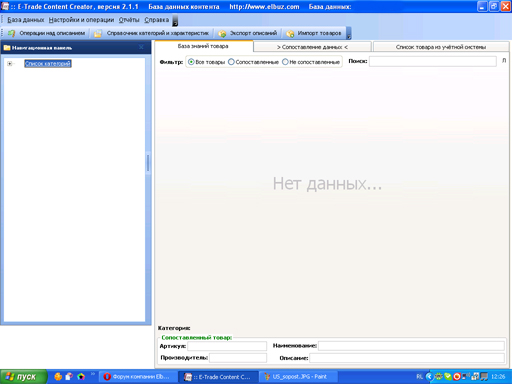Select the 'Сопоставленные' filter radio
The image size is (512, 384).
[231, 62]
